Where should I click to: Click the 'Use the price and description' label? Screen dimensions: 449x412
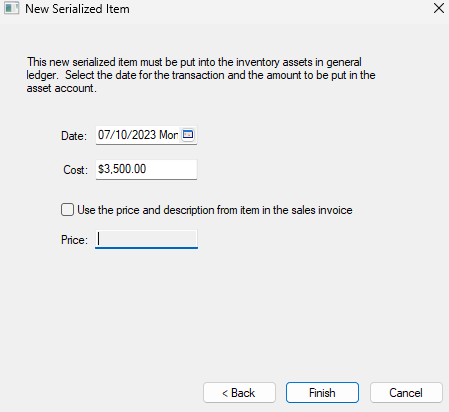pyautogui.click(x=215, y=210)
